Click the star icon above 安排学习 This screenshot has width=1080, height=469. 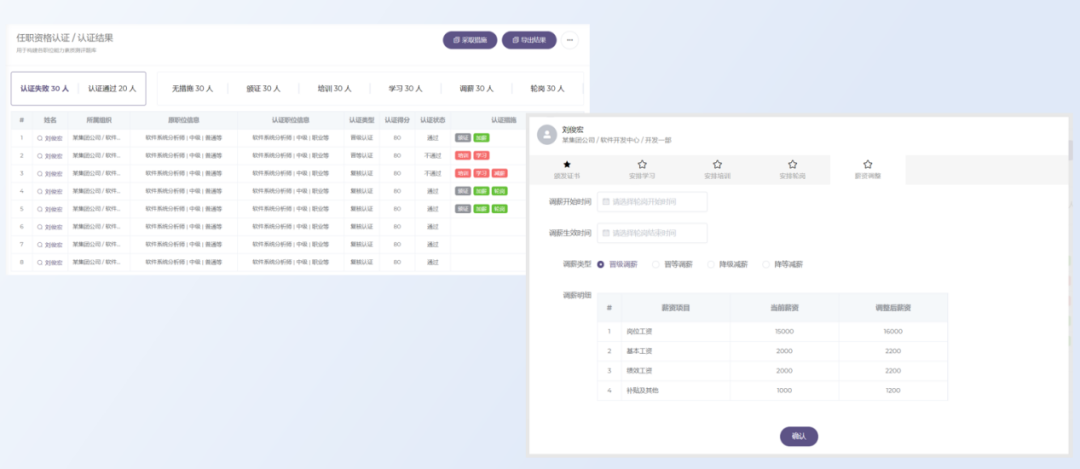(642, 165)
